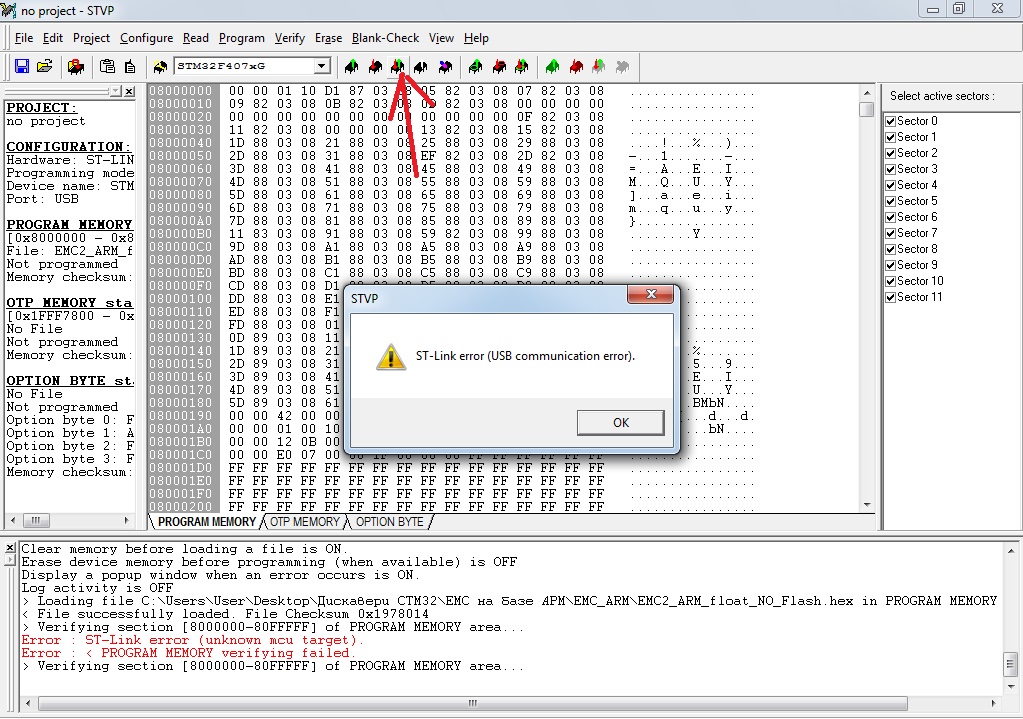
Task: Open the View menu
Action: pos(441,38)
